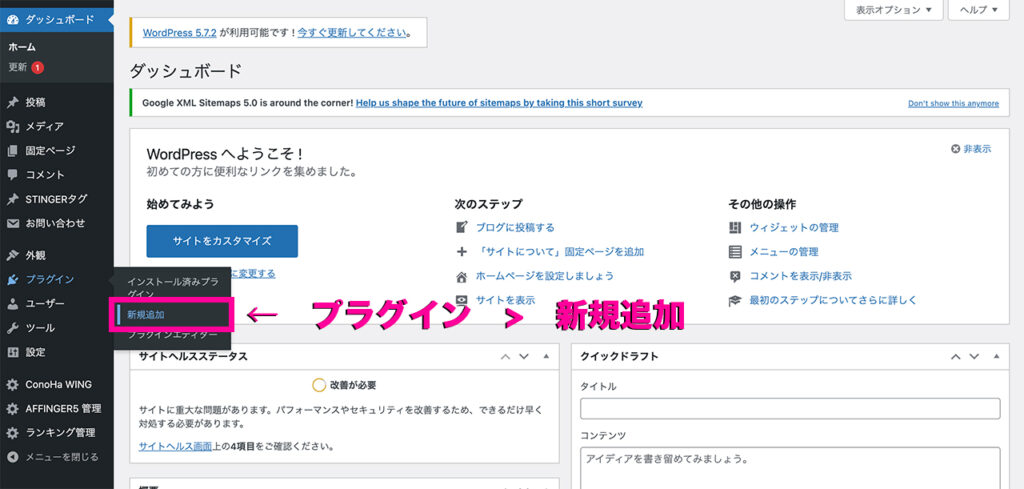
Task: Dismiss welcome panel via 非表示
Action: (971, 149)
